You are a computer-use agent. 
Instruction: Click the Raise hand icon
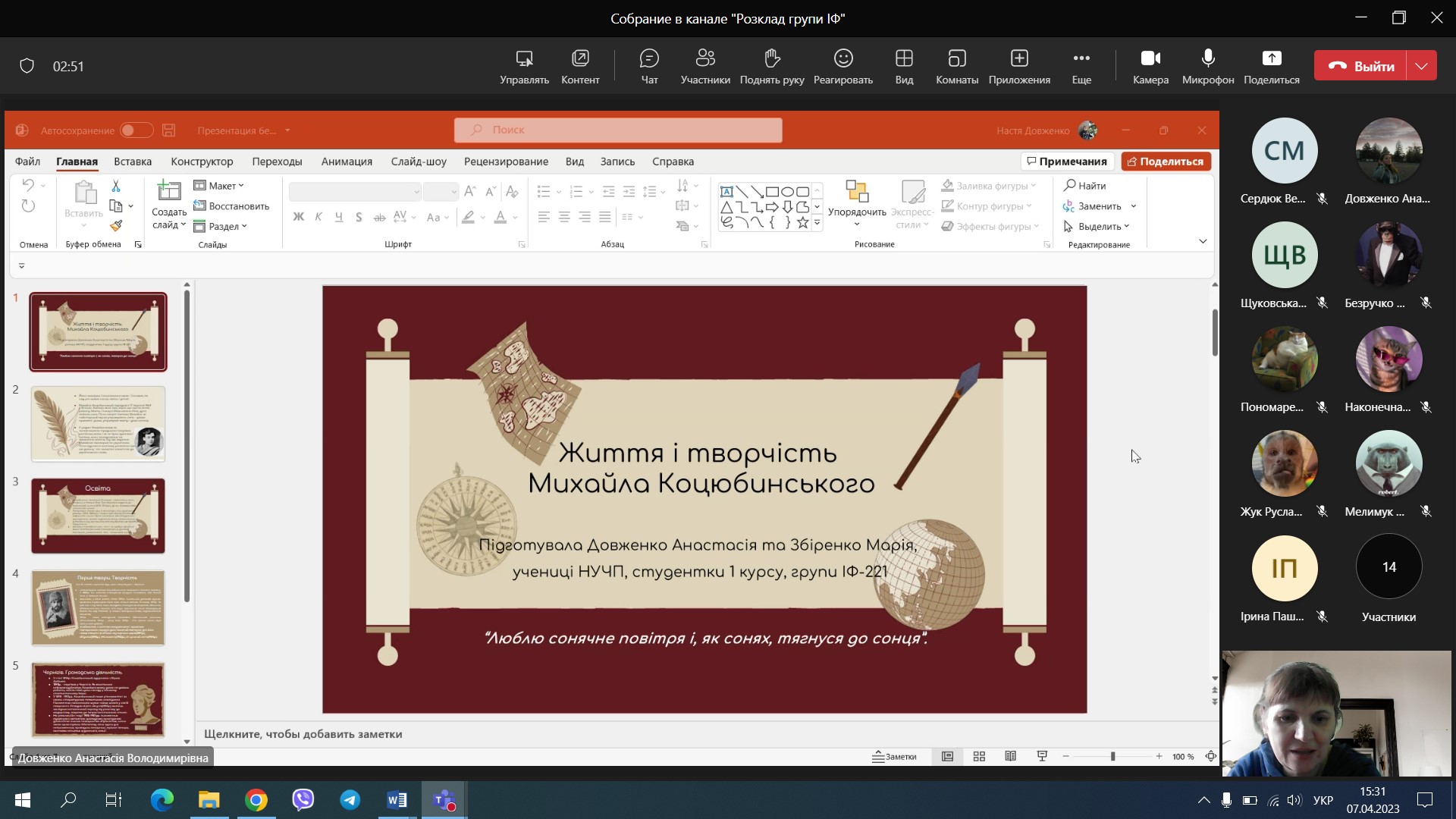click(x=771, y=58)
